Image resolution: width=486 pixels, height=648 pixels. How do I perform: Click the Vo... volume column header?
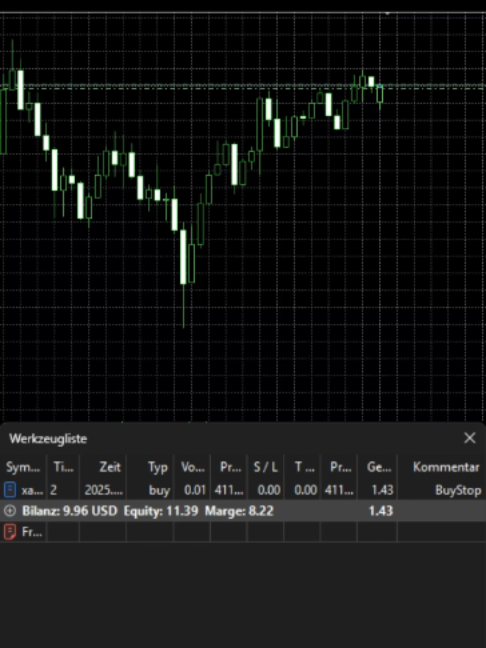(x=193, y=467)
